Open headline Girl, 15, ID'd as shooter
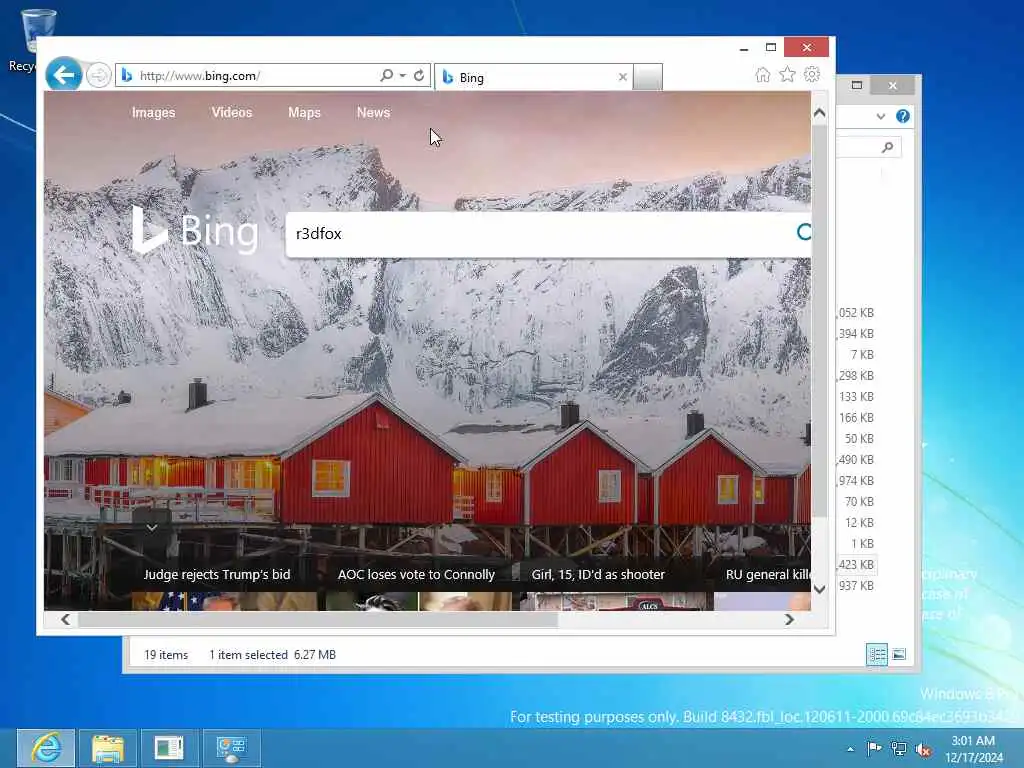Image resolution: width=1024 pixels, height=768 pixels. [598, 575]
